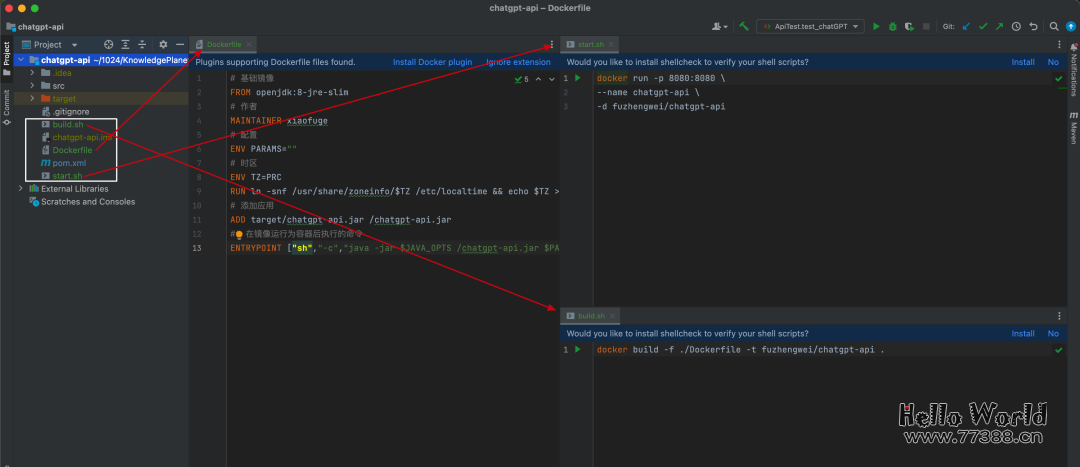This screenshot has width=1080, height=467.
Task: Click the Select Opened File target icon
Action: click(x=108, y=45)
